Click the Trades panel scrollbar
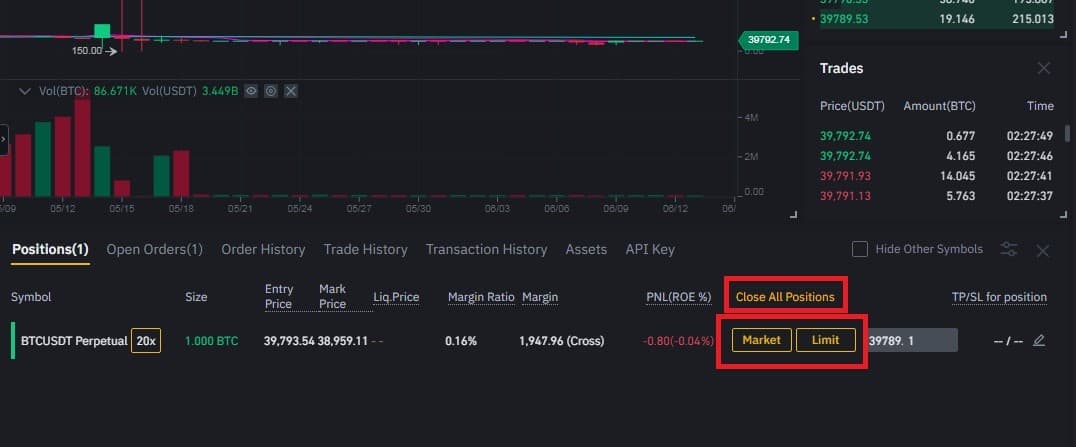 point(1067,133)
